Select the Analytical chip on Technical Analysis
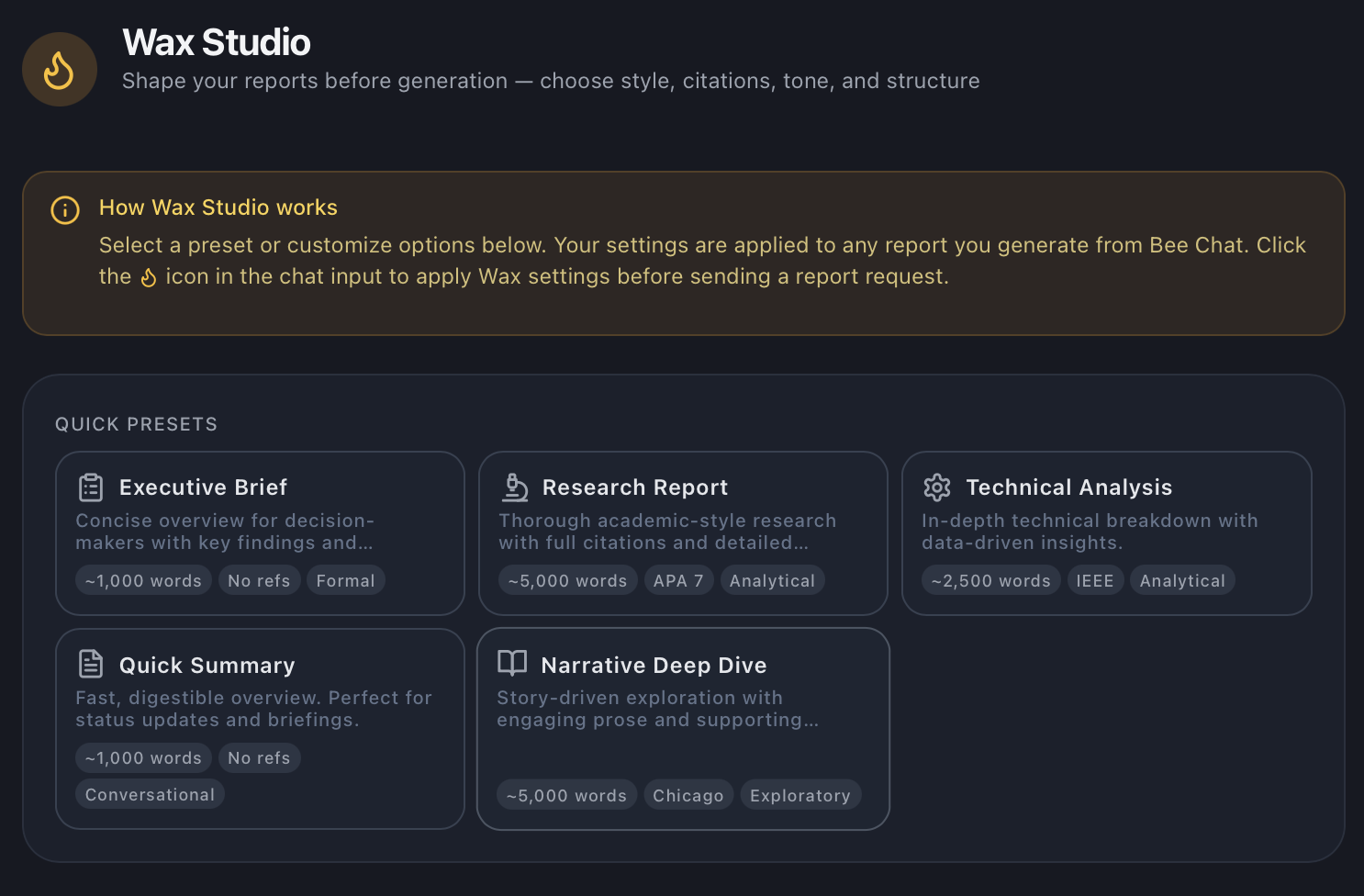 1181,579
